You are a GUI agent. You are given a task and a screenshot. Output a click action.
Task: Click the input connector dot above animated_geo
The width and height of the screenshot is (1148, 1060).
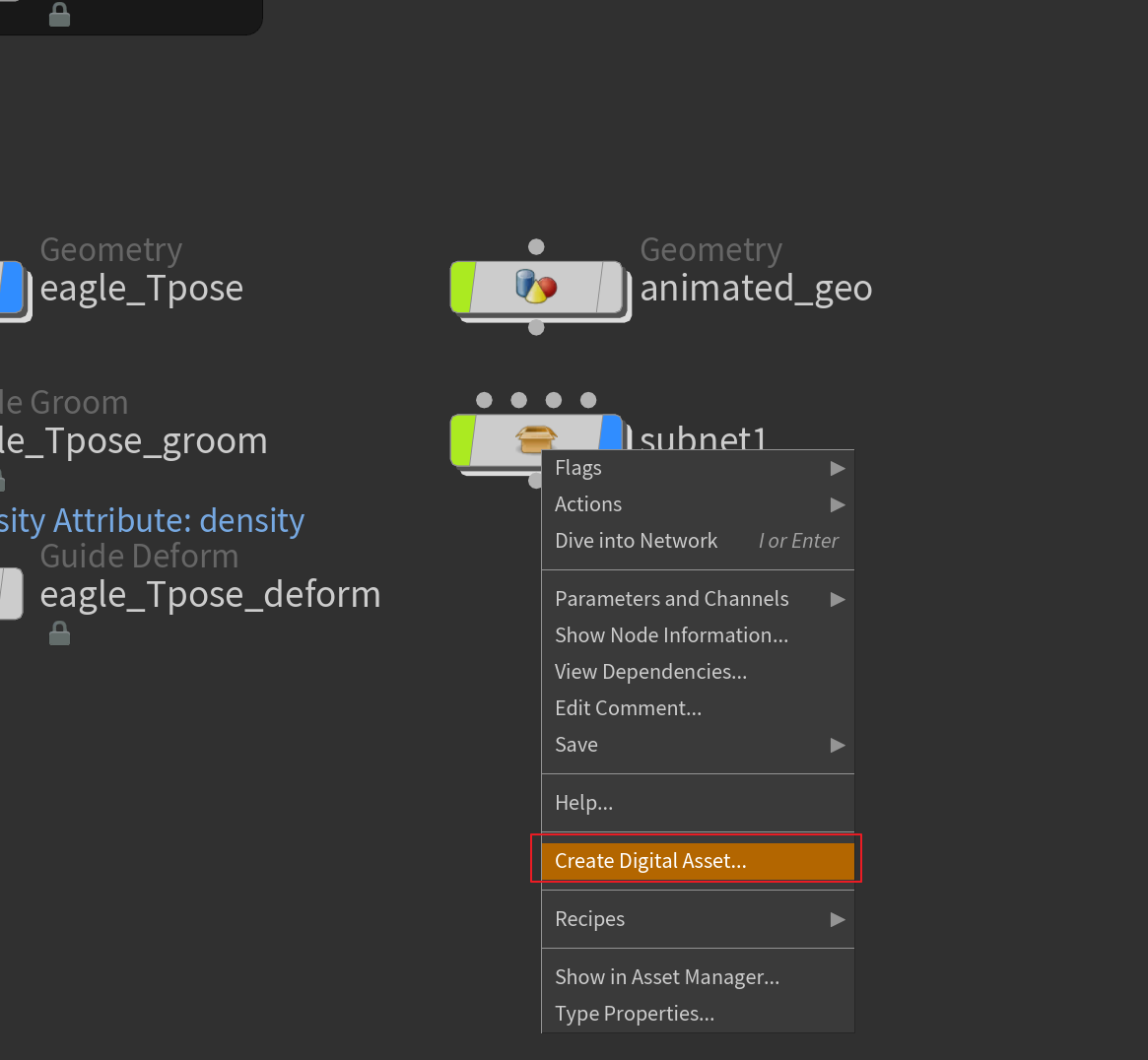pyautogui.click(x=536, y=246)
